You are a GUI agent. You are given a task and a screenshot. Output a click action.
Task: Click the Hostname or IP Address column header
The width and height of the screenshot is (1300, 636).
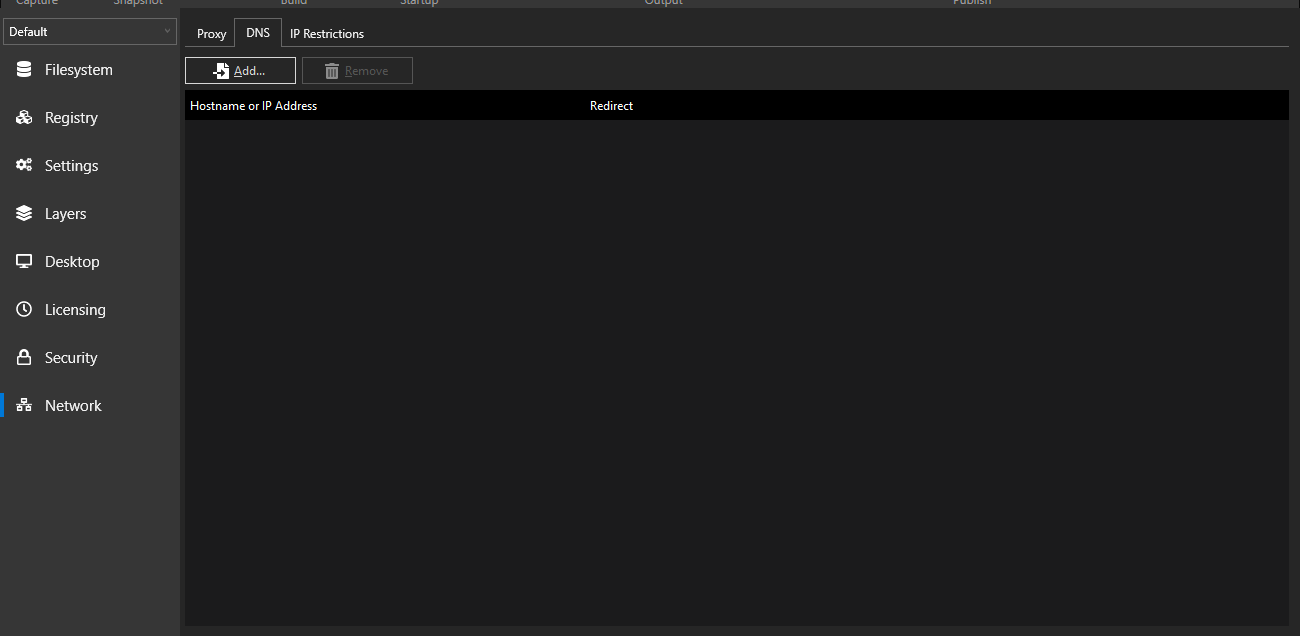tap(253, 105)
